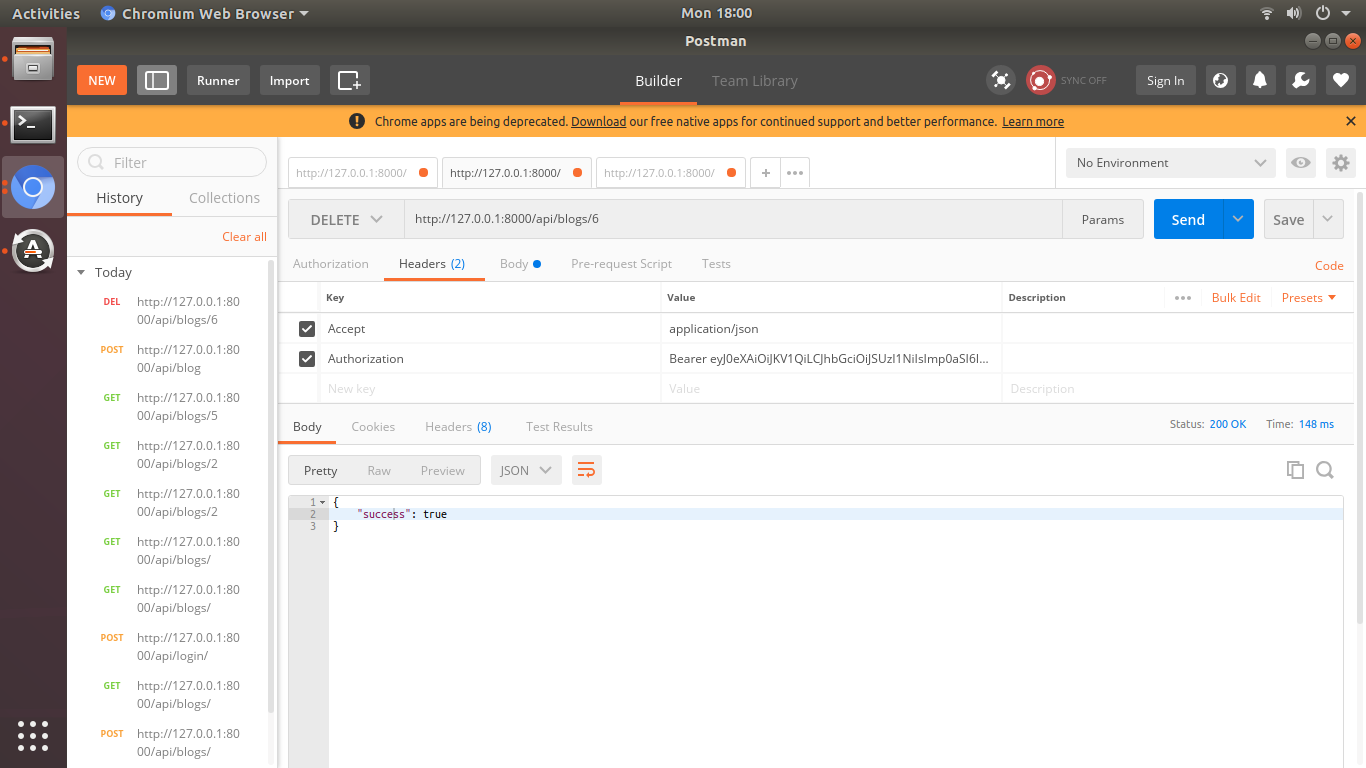Open Terminal in Ubuntu dock
The width and height of the screenshot is (1366, 768).
tap(33, 125)
